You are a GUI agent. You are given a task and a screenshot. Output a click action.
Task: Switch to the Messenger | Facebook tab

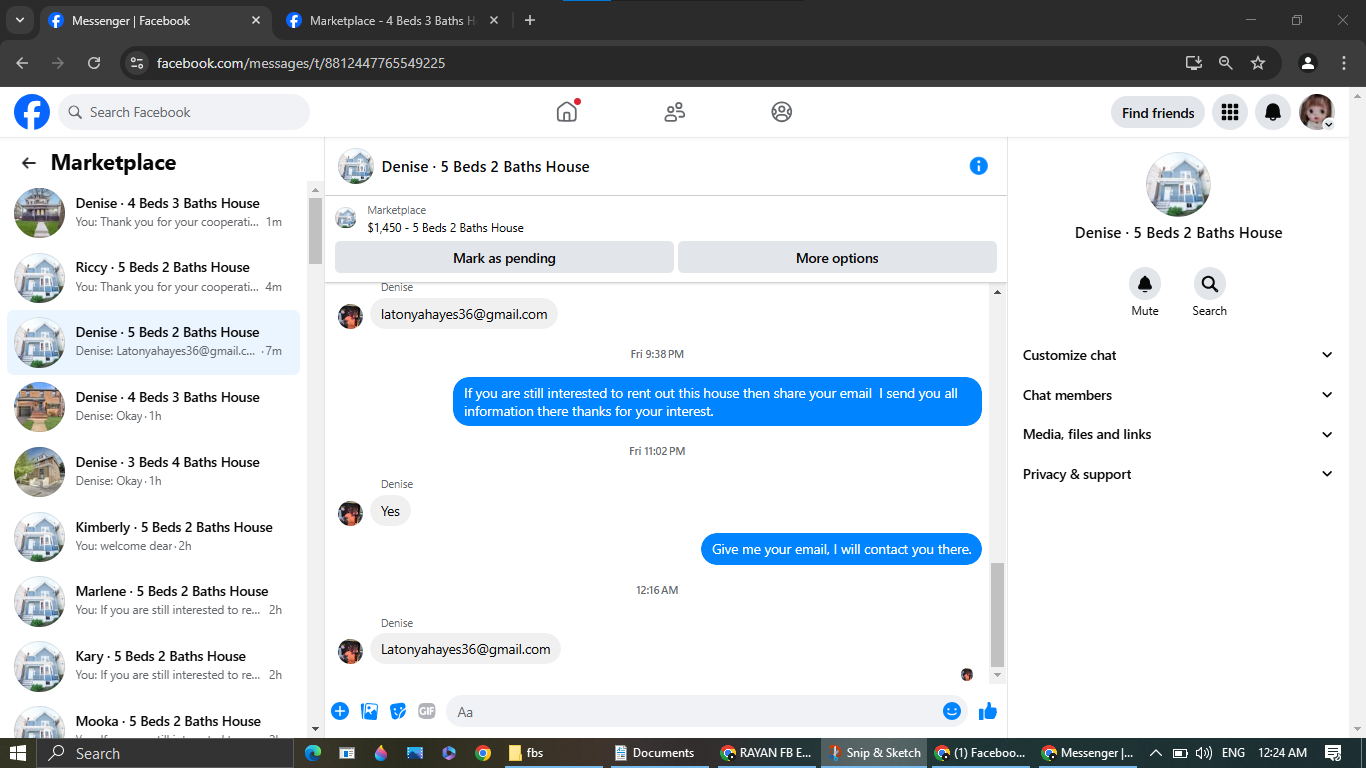click(x=155, y=20)
